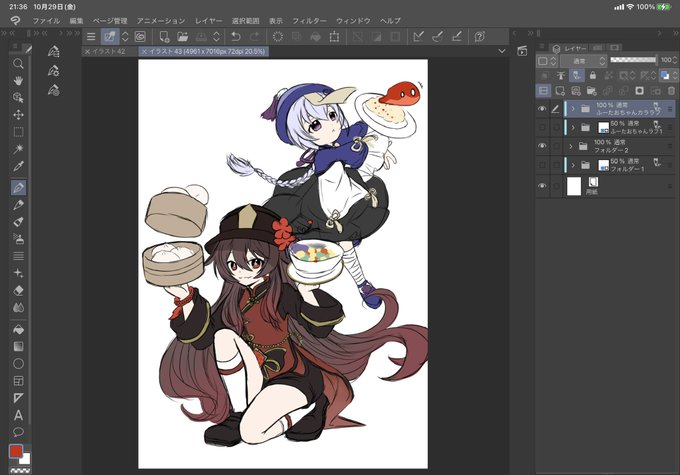Select the Rectangle selection marquee tool

tap(18, 132)
